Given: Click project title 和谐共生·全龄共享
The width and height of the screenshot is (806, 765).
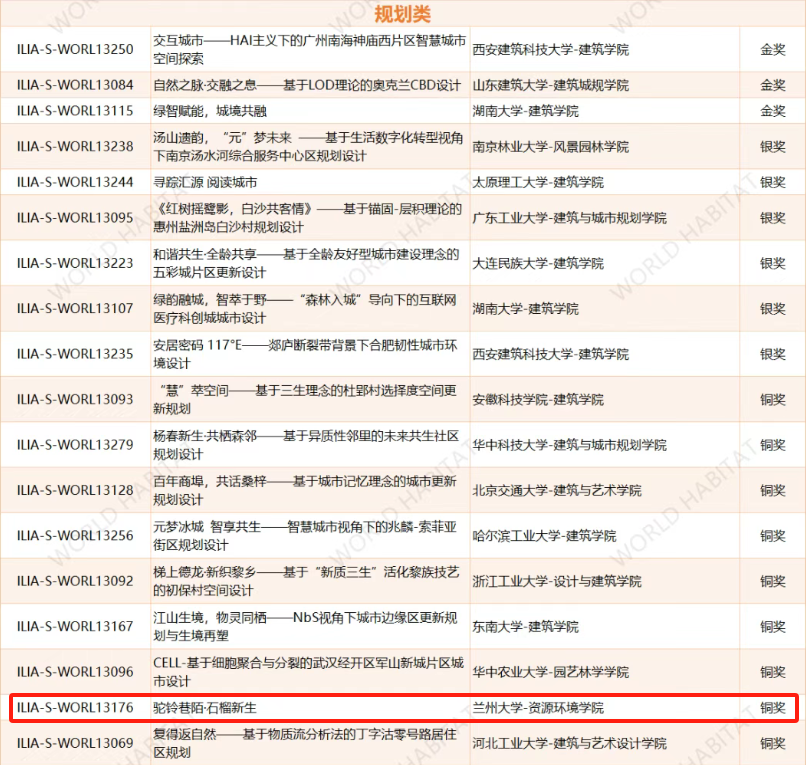Looking at the screenshot, I should coord(306,263).
